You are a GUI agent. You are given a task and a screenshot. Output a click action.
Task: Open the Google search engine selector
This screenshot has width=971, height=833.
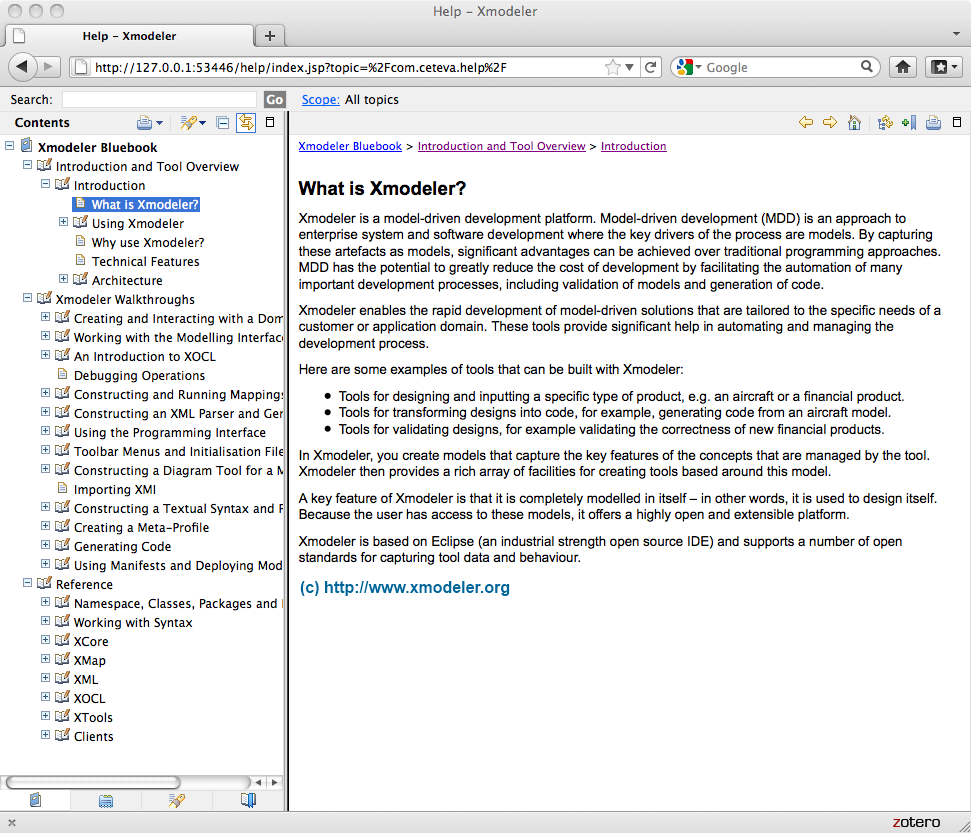pos(689,67)
